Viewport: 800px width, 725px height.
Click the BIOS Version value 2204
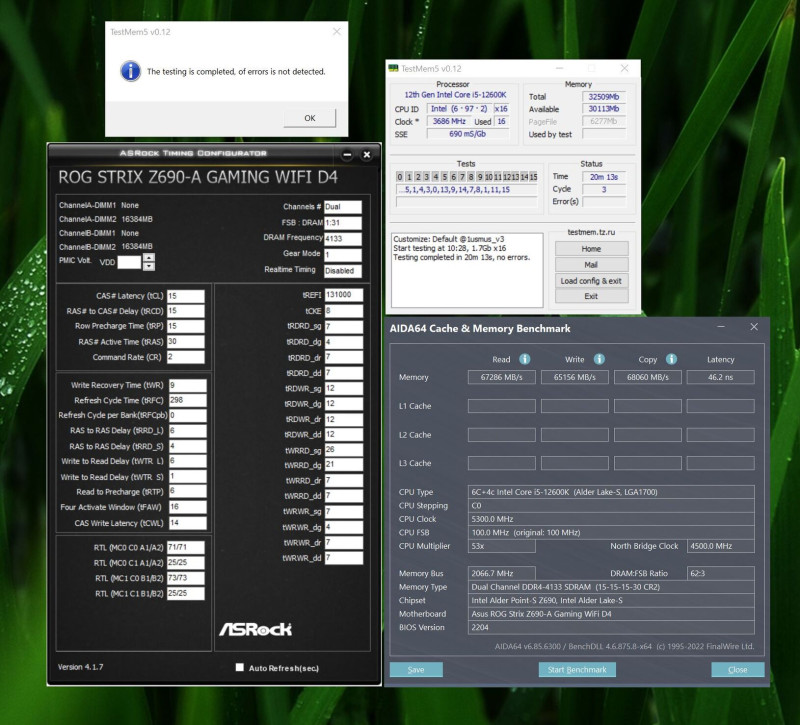point(611,628)
